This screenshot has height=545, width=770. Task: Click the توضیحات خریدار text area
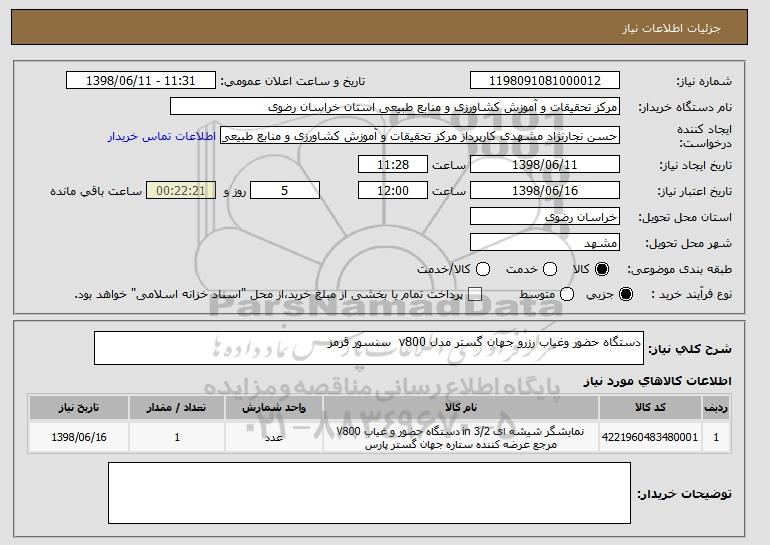click(x=369, y=493)
